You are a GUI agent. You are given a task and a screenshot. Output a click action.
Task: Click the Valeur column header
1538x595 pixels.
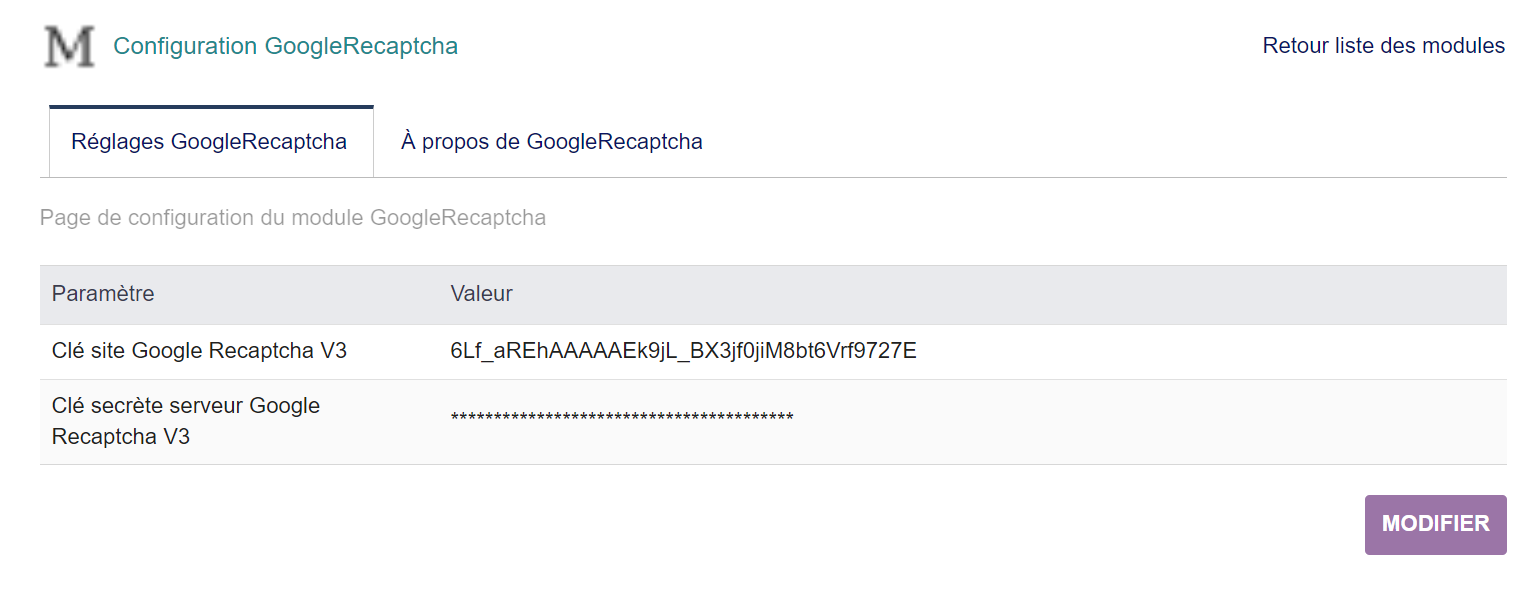pyautogui.click(x=481, y=294)
